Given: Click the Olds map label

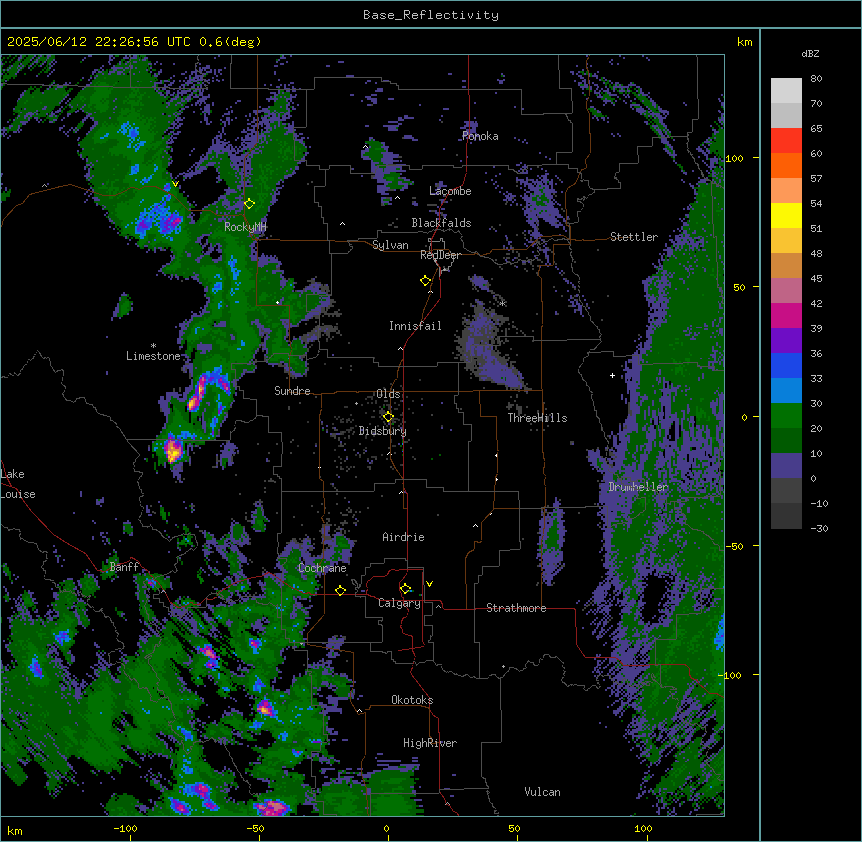Looking at the screenshot, I should [x=388, y=394].
